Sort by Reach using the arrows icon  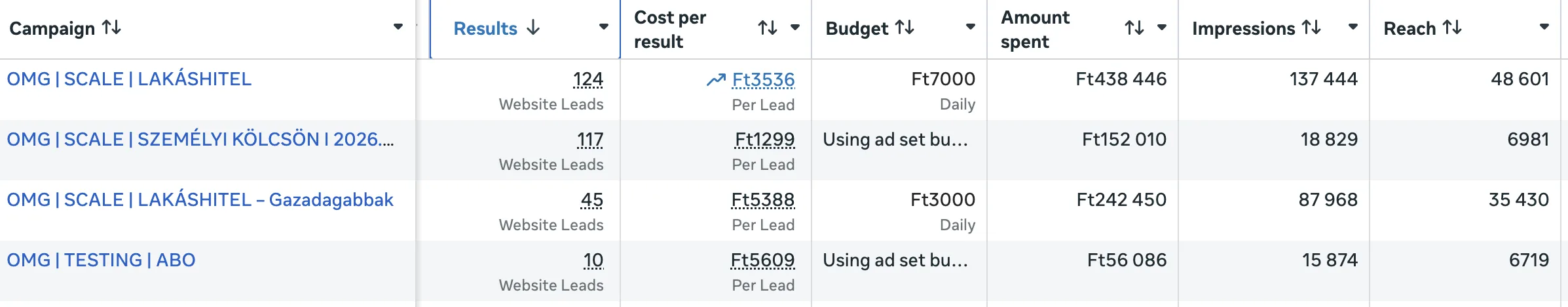coord(1452,28)
